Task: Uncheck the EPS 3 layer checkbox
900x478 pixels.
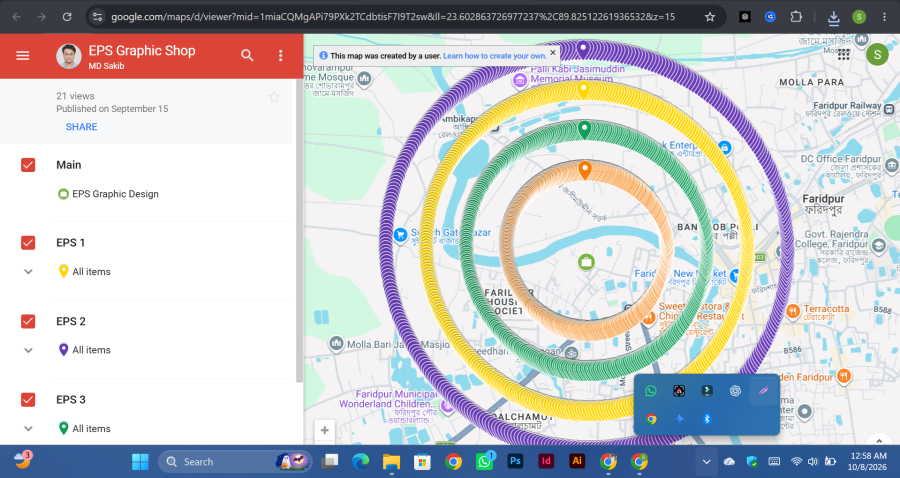Action: (x=28, y=399)
